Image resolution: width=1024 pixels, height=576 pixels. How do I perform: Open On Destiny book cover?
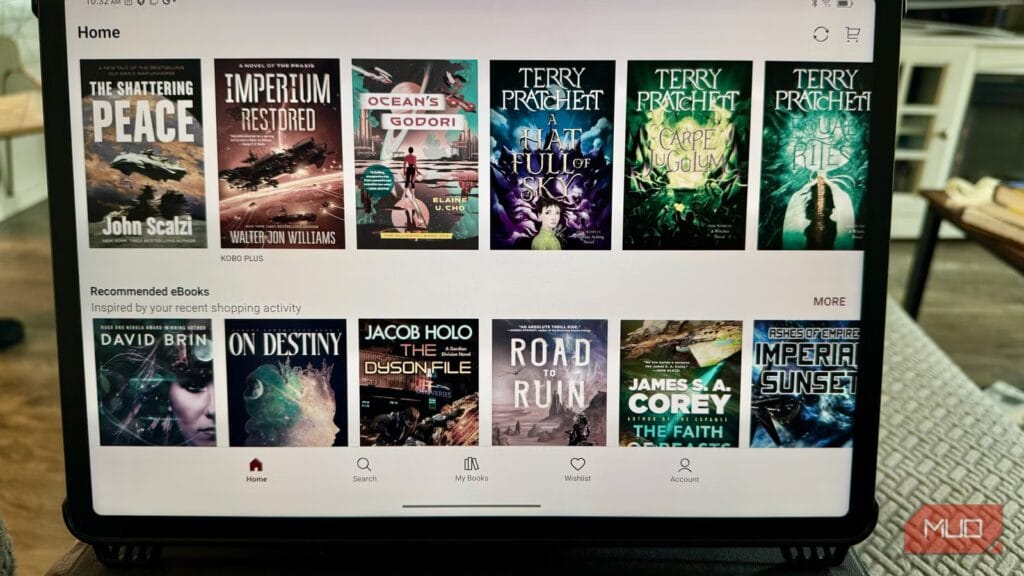coord(286,383)
